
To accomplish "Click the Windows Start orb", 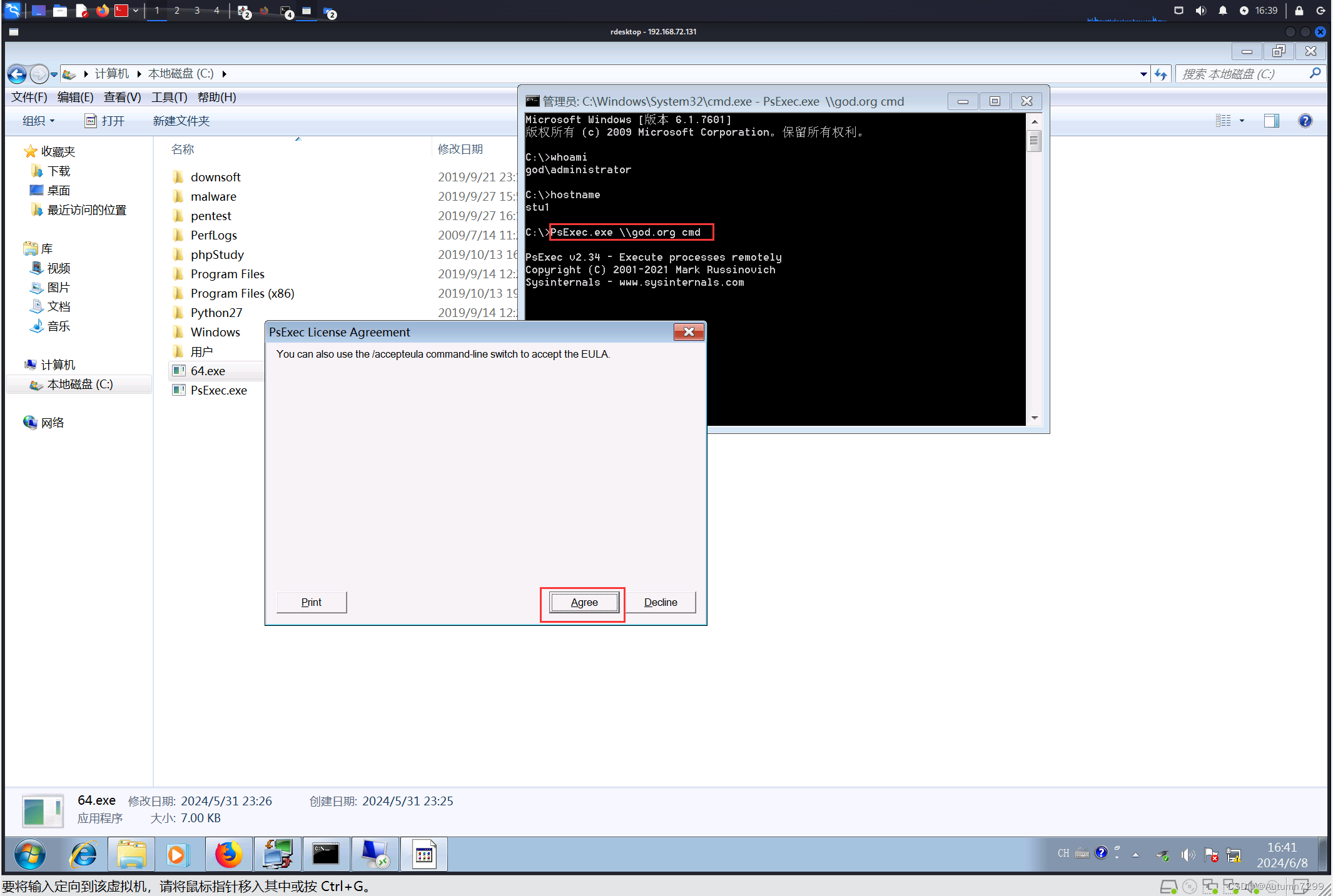I will [x=29, y=854].
